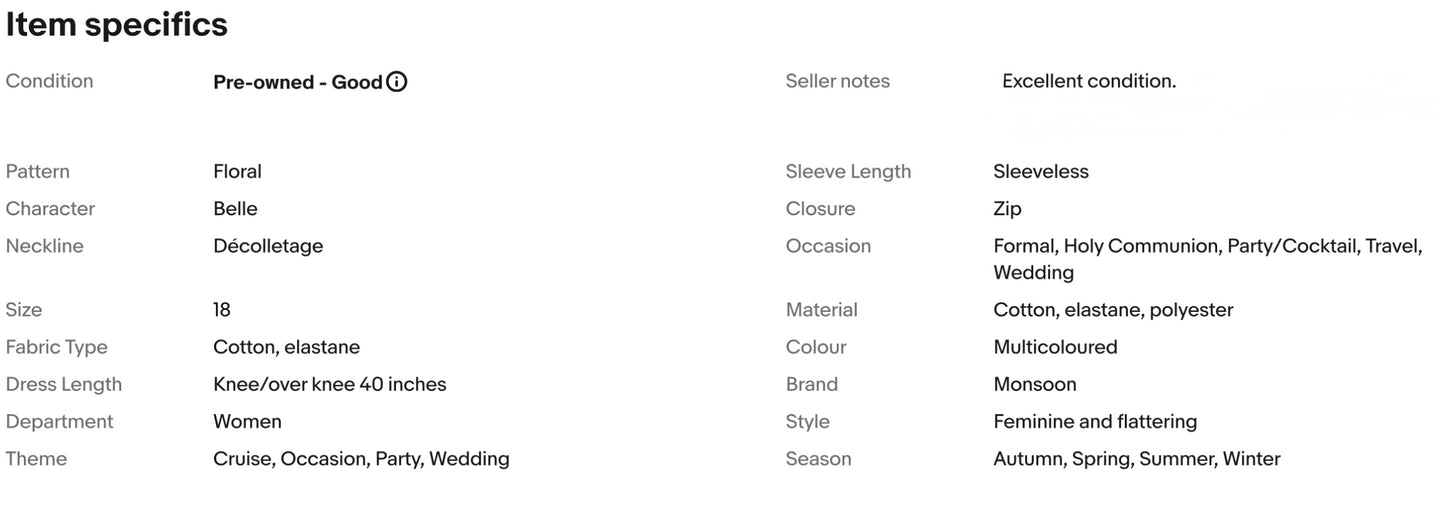The image size is (1445, 509).
Task: Select the Décolletage neckline value
Action: [268, 246]
